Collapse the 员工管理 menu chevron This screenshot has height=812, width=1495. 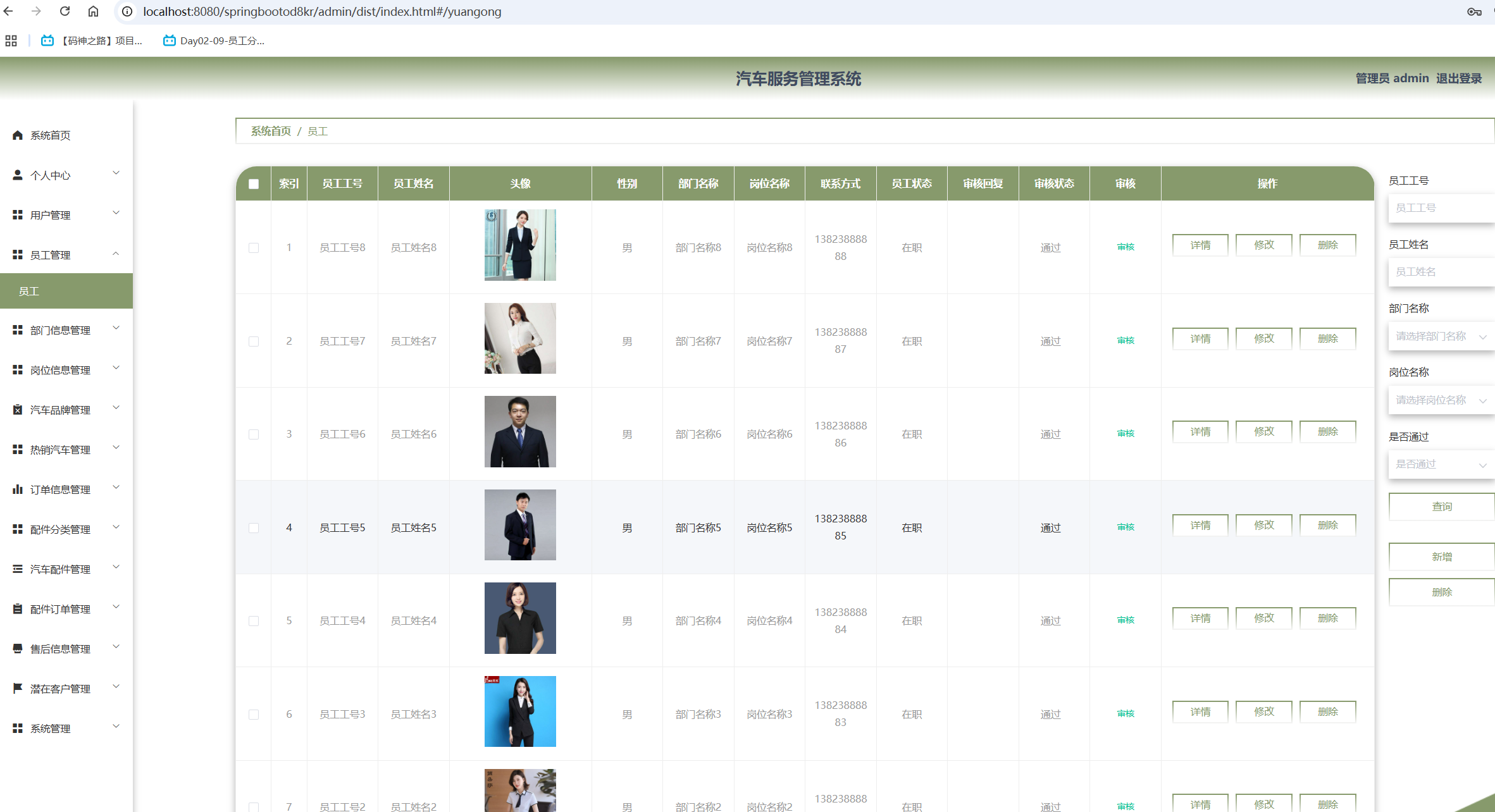[116, 253]
